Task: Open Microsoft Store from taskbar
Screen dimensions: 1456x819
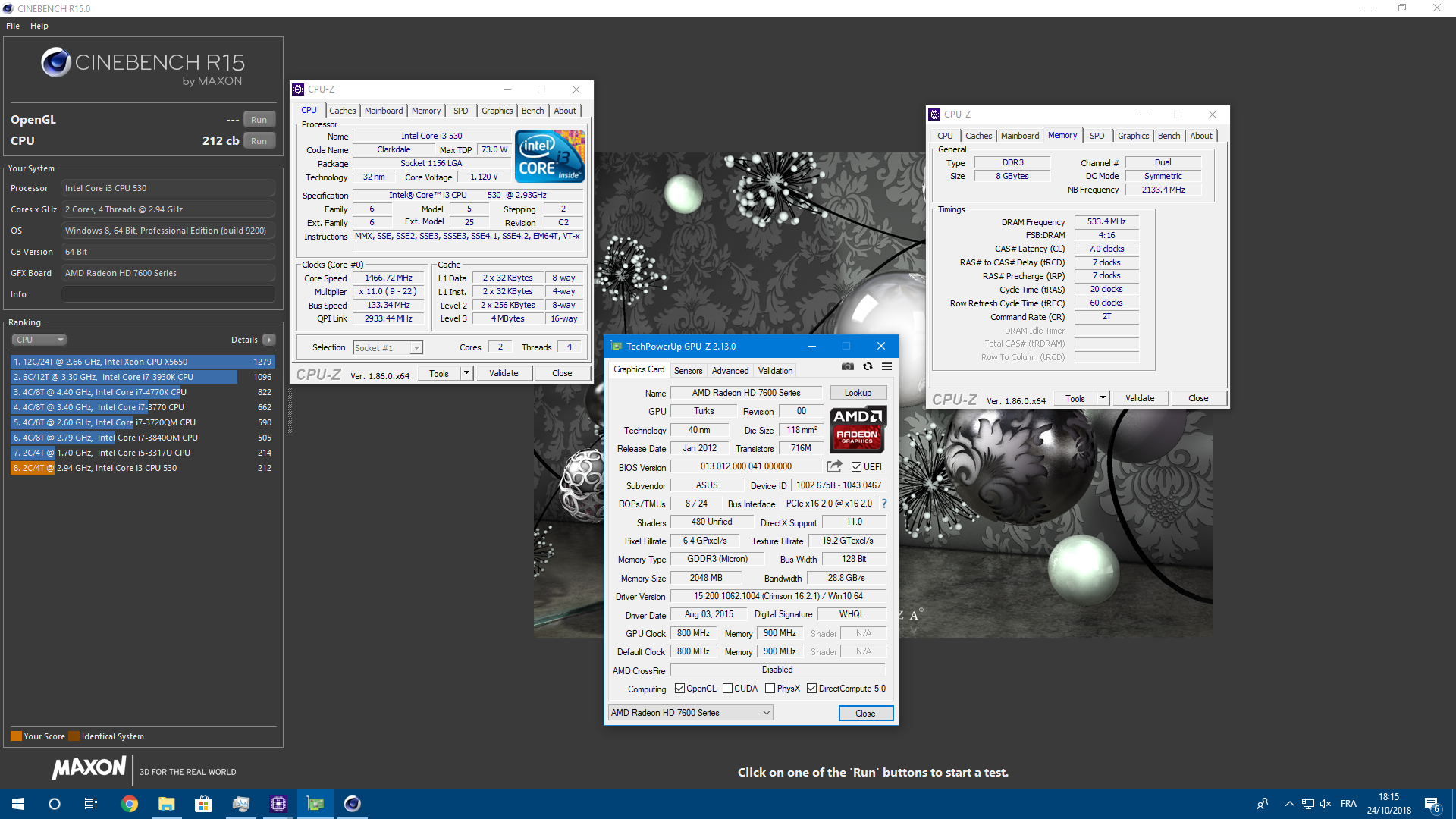Action: [204, 804]
